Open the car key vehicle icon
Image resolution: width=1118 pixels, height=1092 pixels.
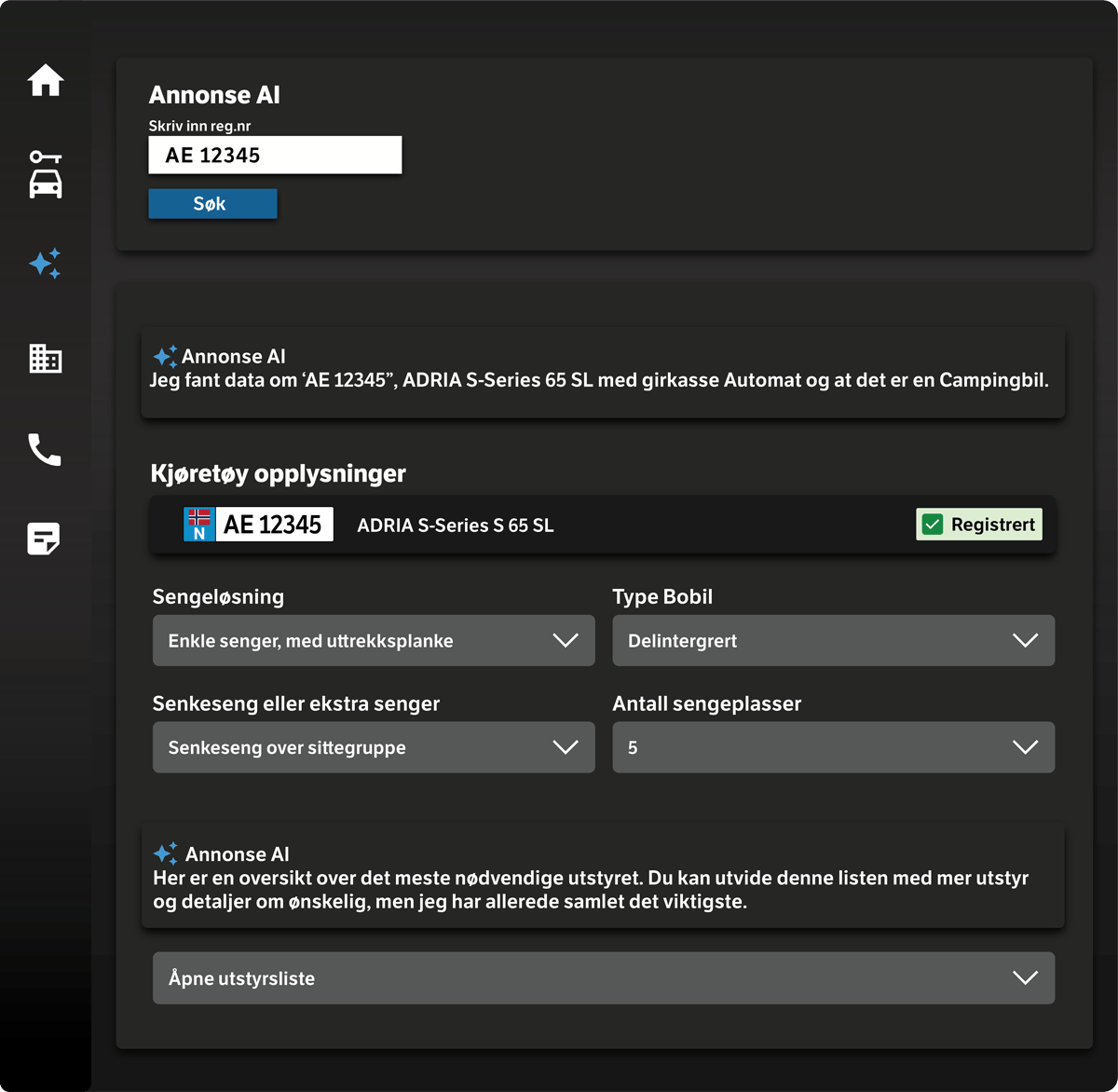coord(46,174)
